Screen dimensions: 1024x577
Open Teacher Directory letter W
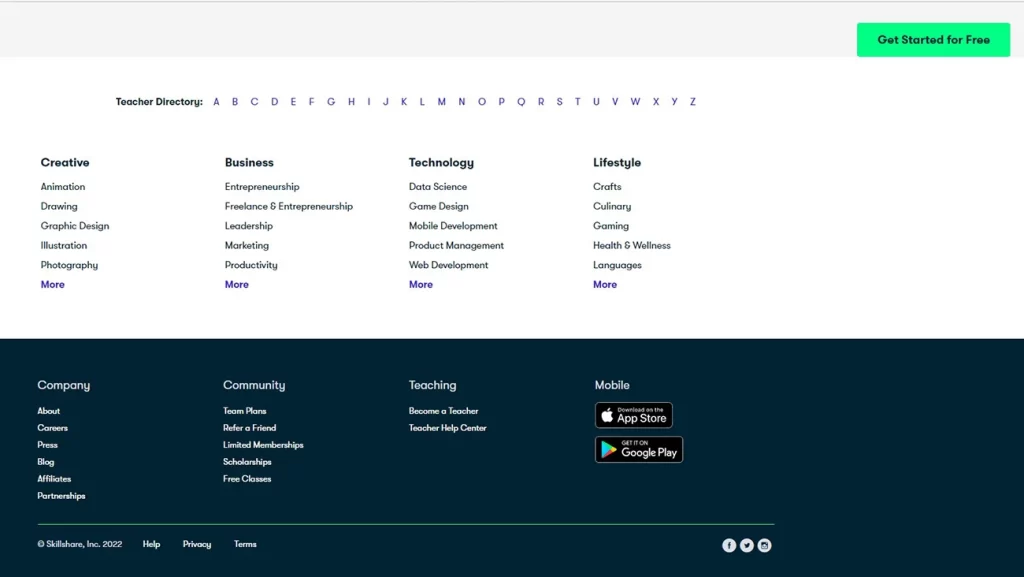pos(635,102)
